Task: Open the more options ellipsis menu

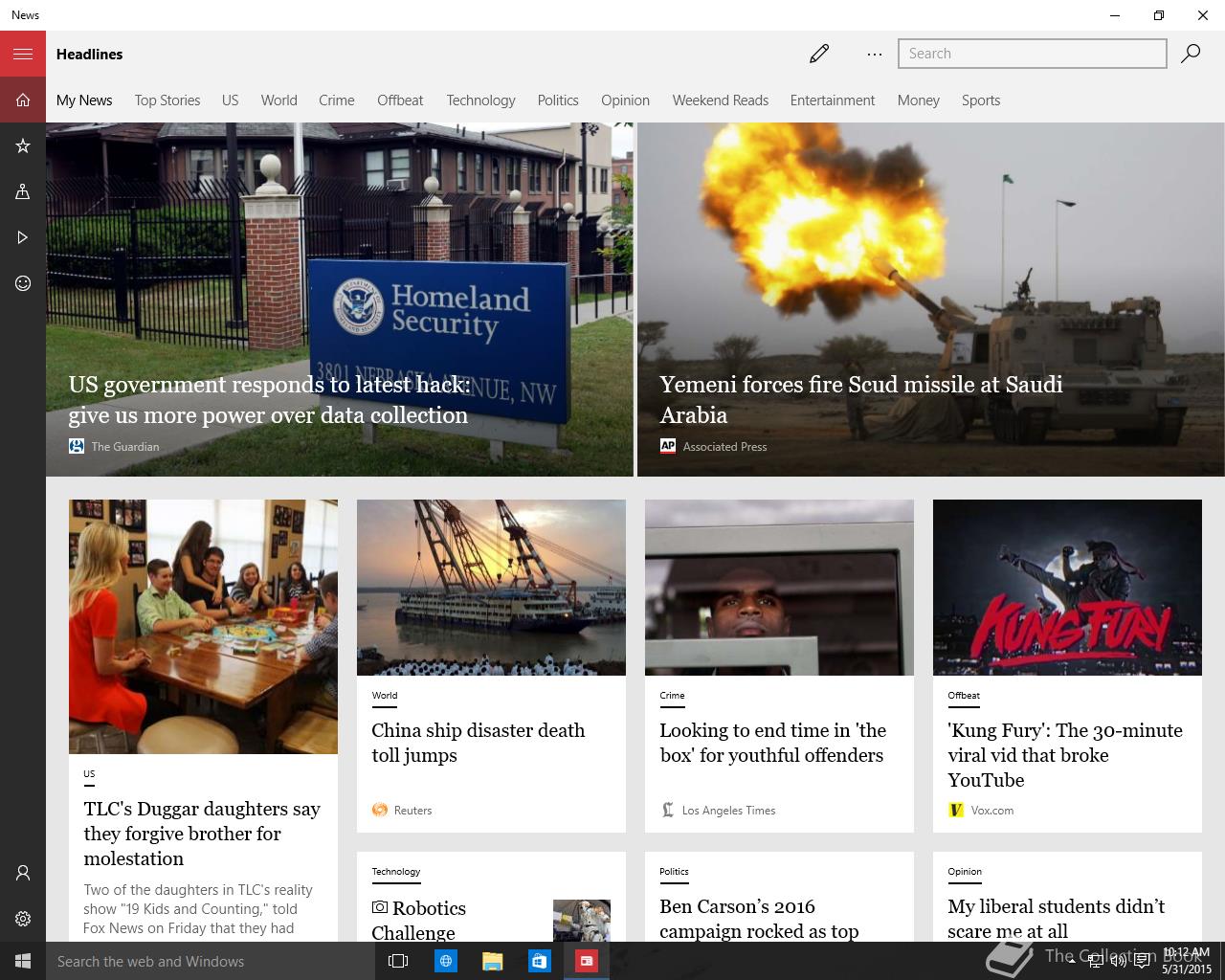Action: 875,55
